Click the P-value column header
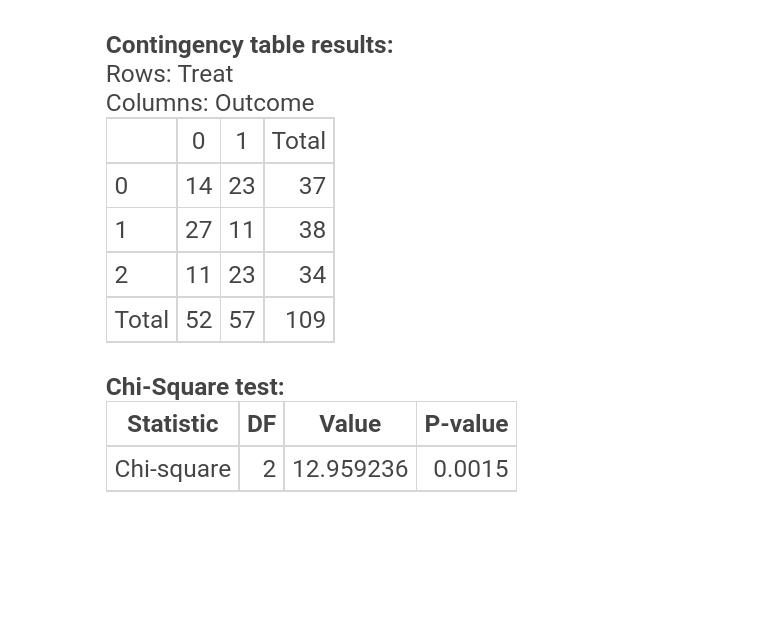 coord(467,424)
